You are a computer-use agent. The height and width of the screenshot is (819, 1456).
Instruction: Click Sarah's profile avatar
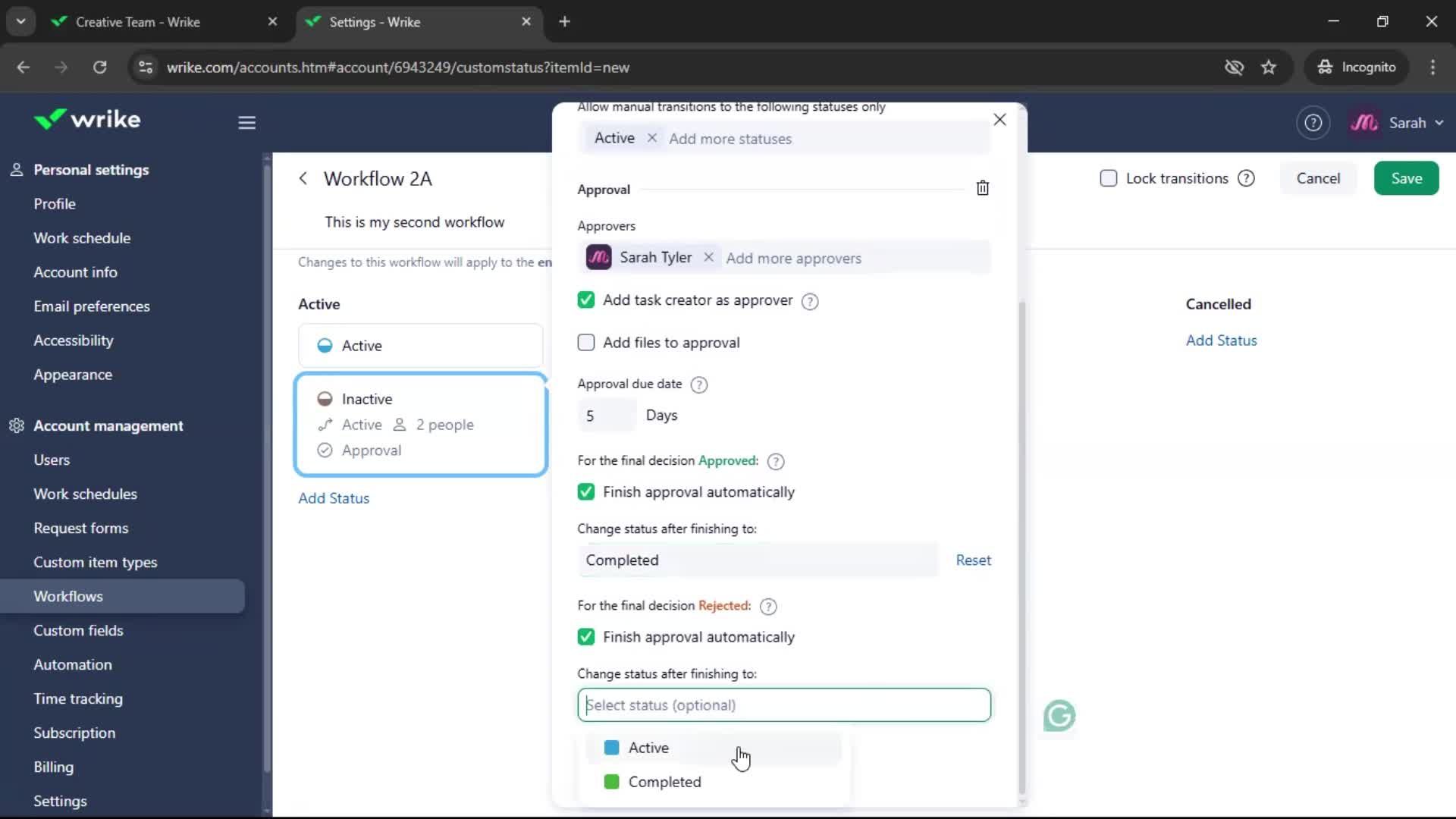point(1364,123)
